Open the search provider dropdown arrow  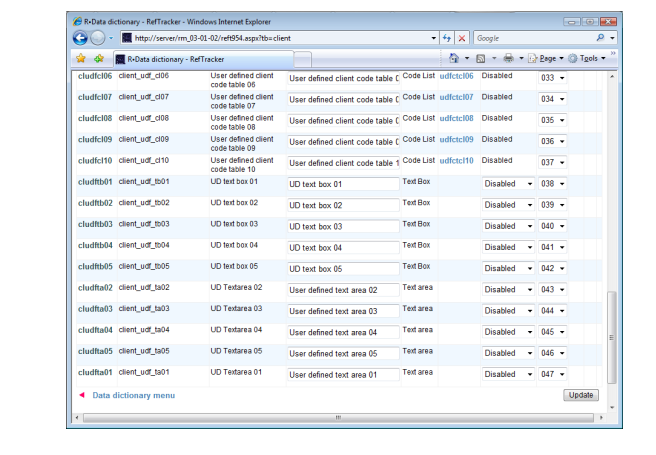click(612, 38)
